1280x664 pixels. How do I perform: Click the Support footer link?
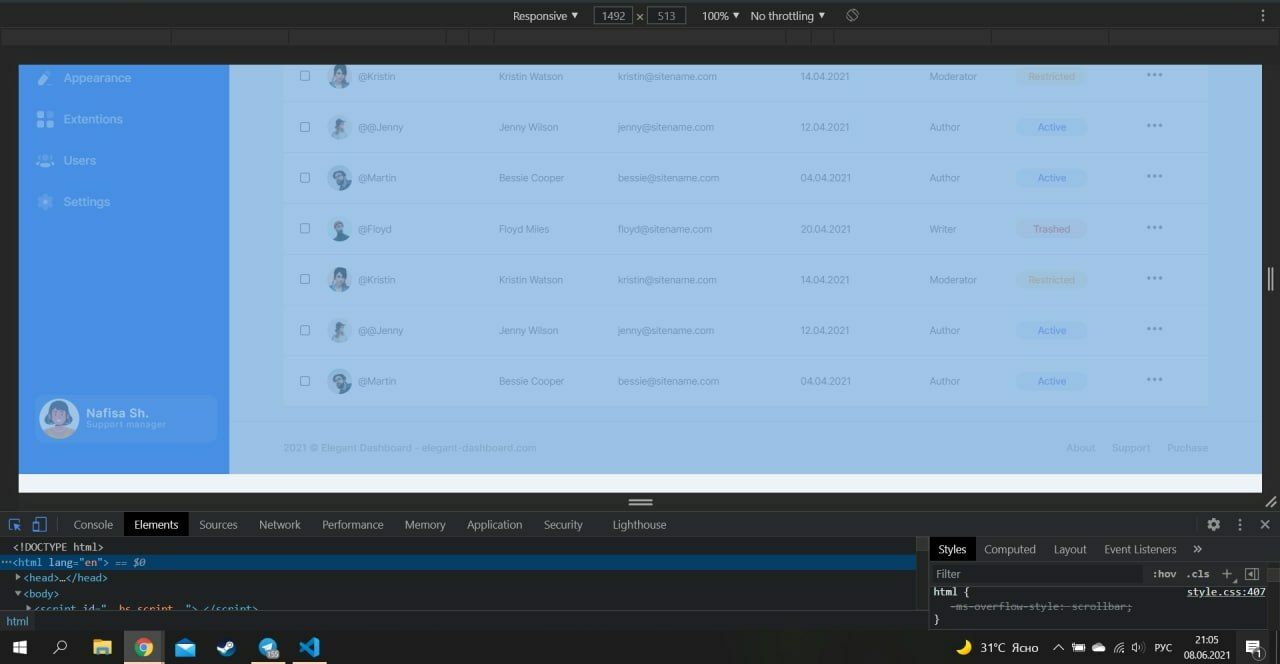[x=1131, y=448]
